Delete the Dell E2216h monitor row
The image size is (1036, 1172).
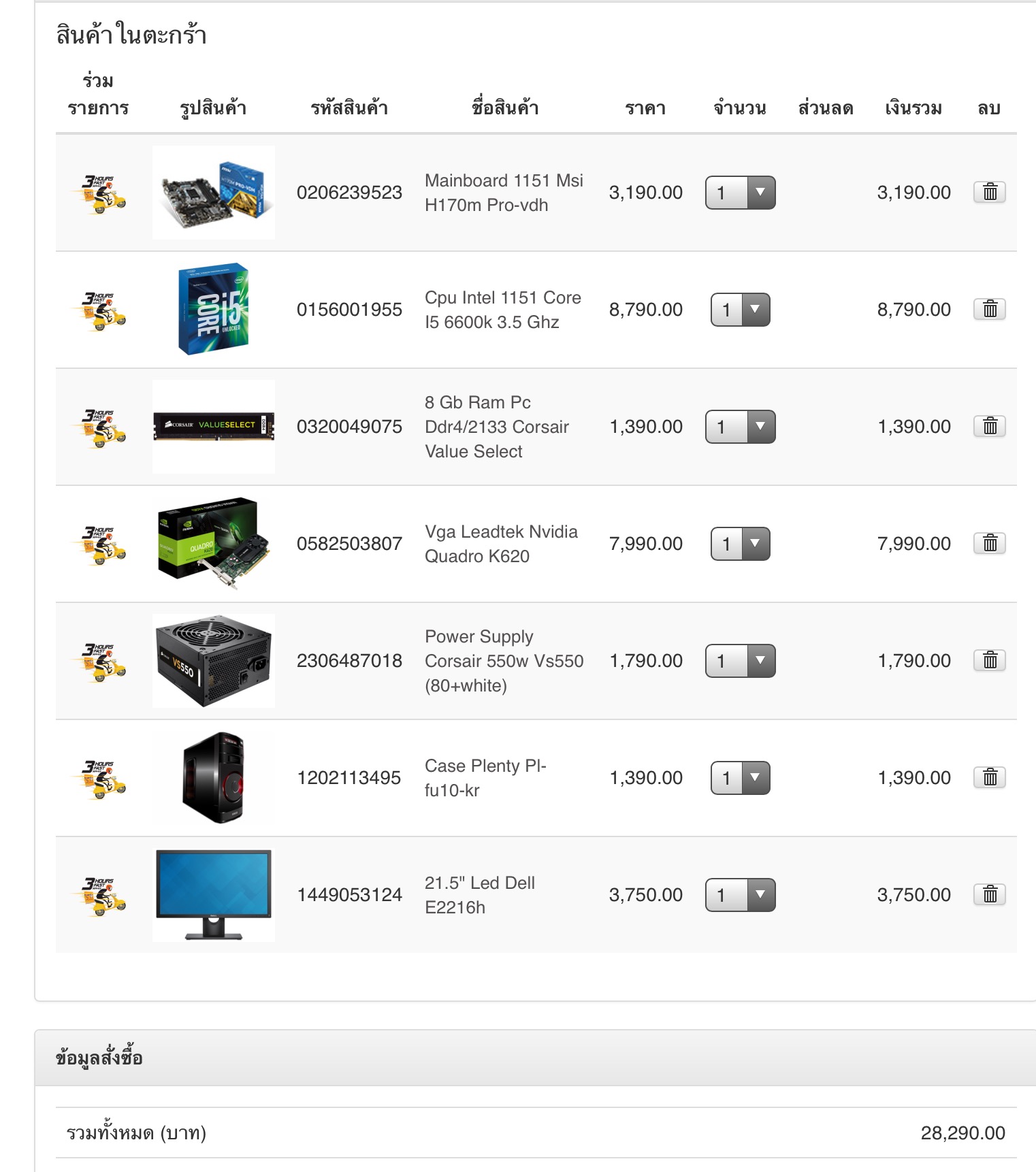[990, 894]
